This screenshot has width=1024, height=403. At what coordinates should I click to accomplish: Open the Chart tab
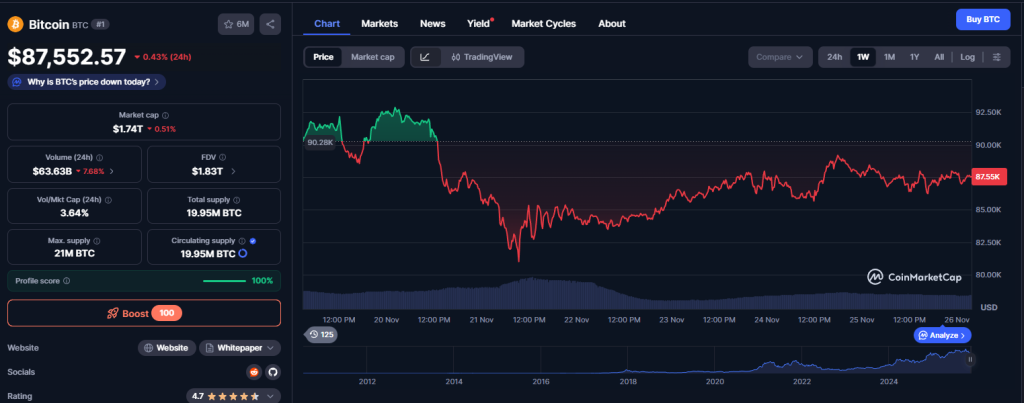click(327, 24)
